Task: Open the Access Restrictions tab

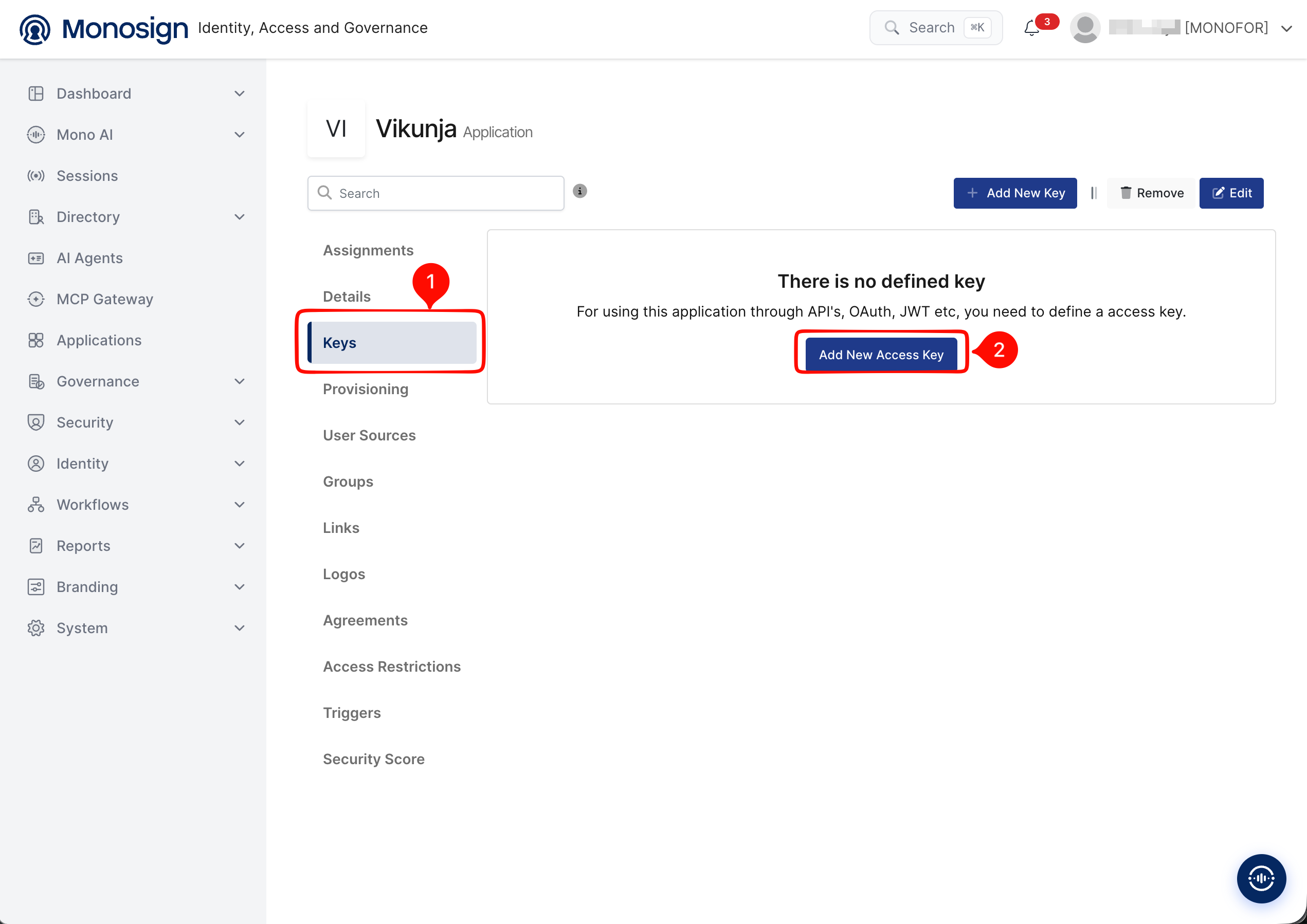Action: [x=392, y=666]
